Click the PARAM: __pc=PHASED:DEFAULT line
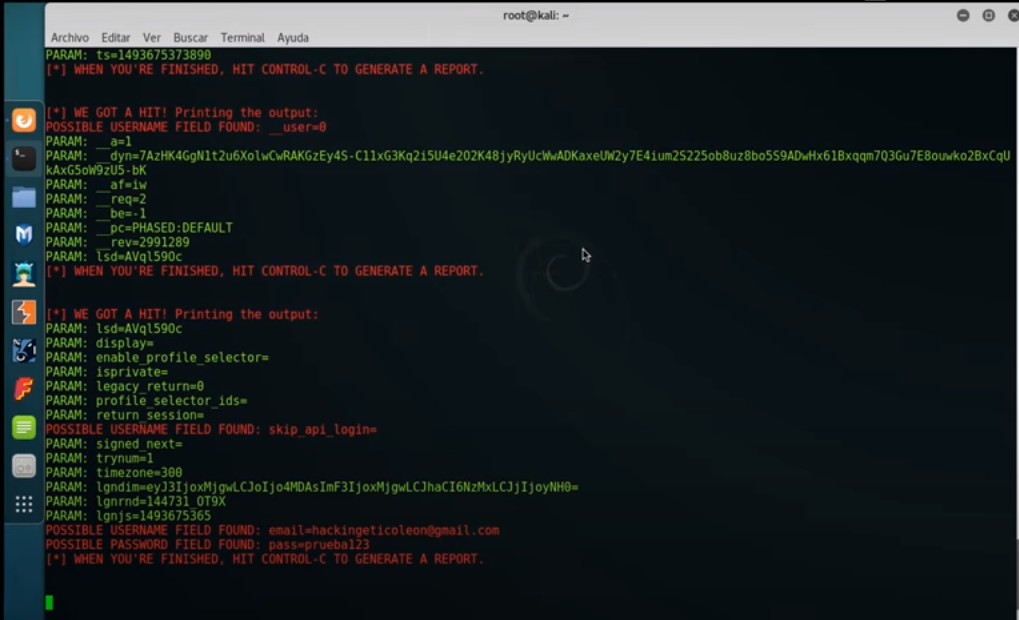The height and width of the screenshot is (620, 1019). pos(139,228)
